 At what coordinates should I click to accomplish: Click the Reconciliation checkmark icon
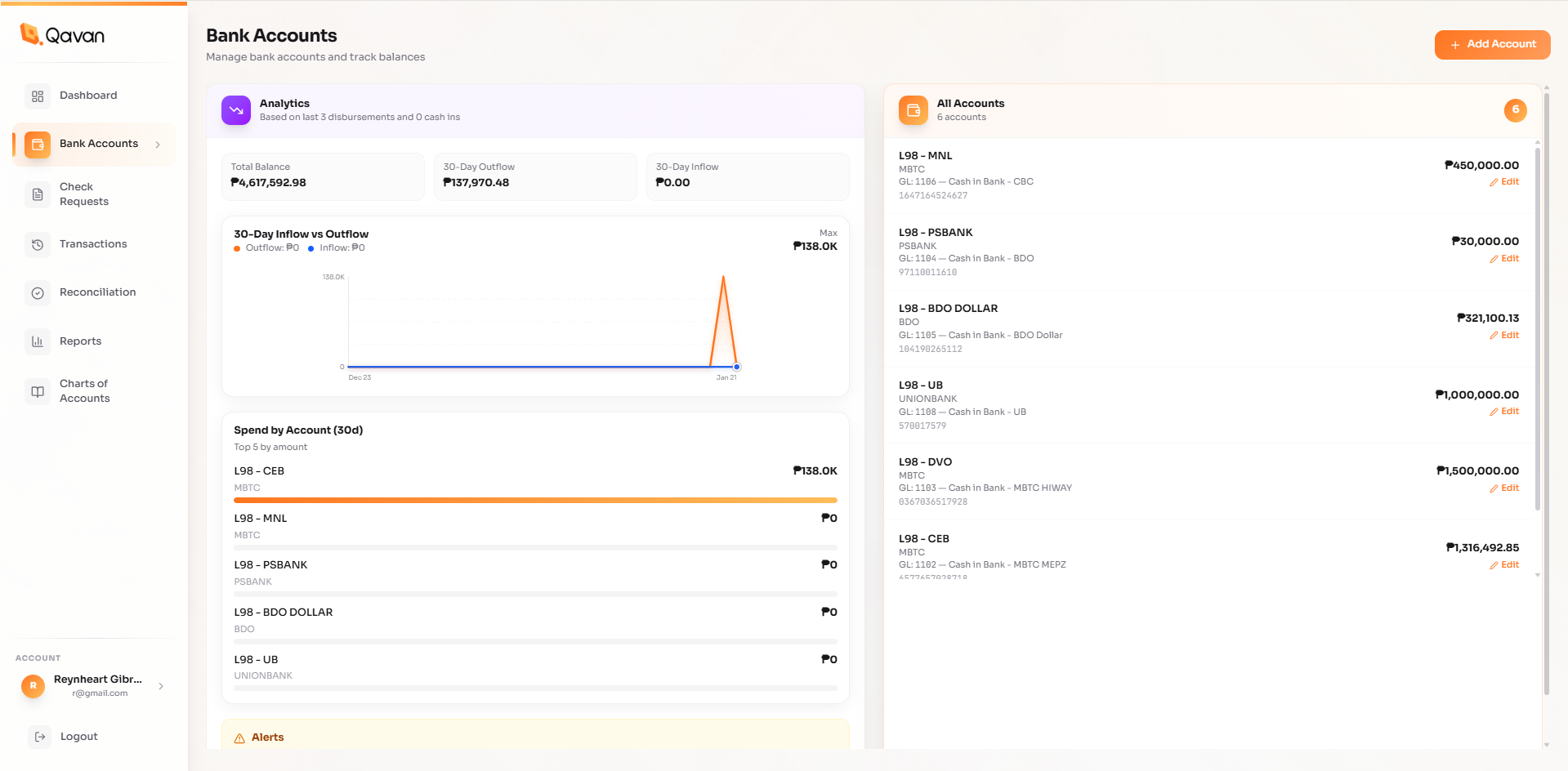[38, 293]
